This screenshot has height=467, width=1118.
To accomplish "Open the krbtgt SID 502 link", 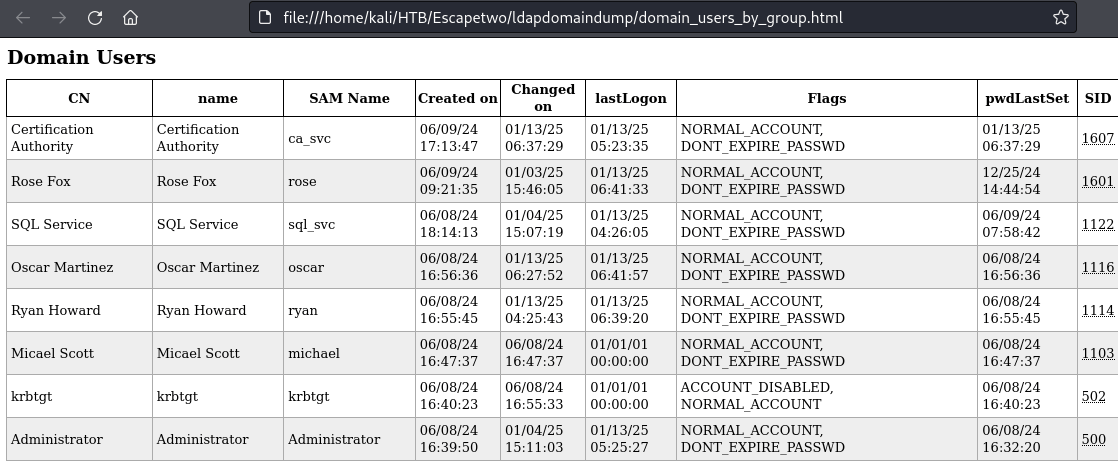I will (1093, 396).
